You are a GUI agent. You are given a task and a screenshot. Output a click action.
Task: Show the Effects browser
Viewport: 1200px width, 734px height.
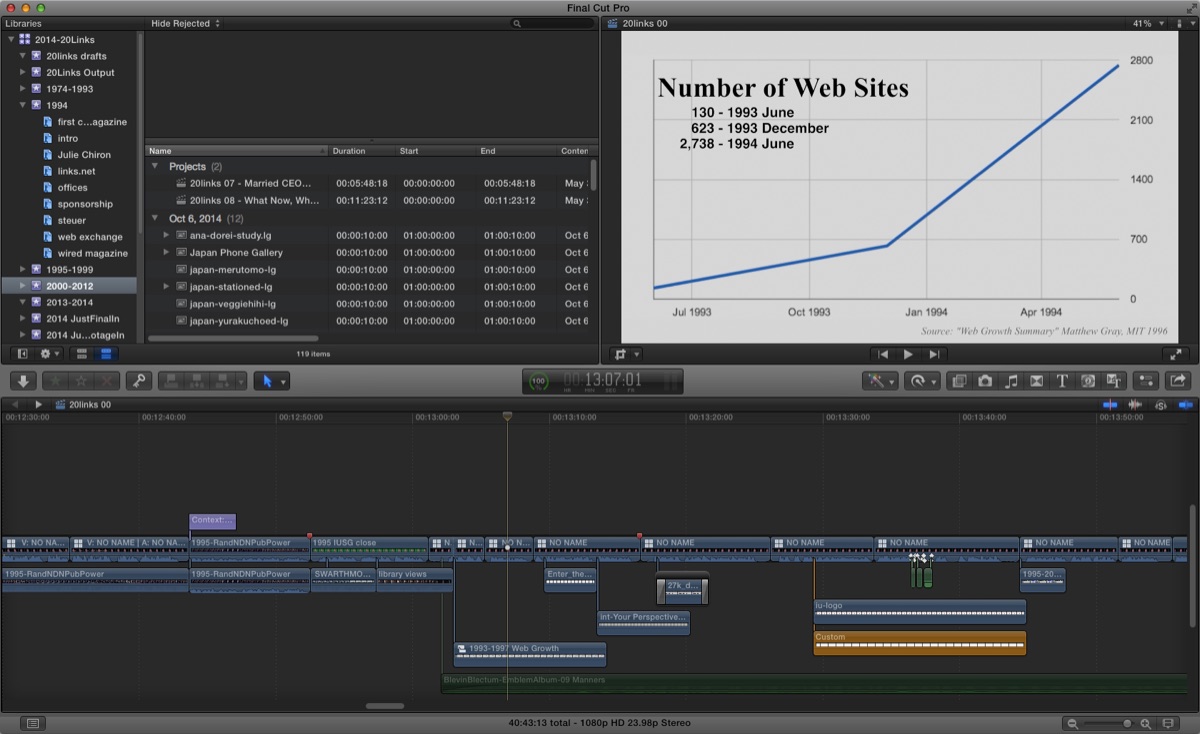[x=959, y=381]
